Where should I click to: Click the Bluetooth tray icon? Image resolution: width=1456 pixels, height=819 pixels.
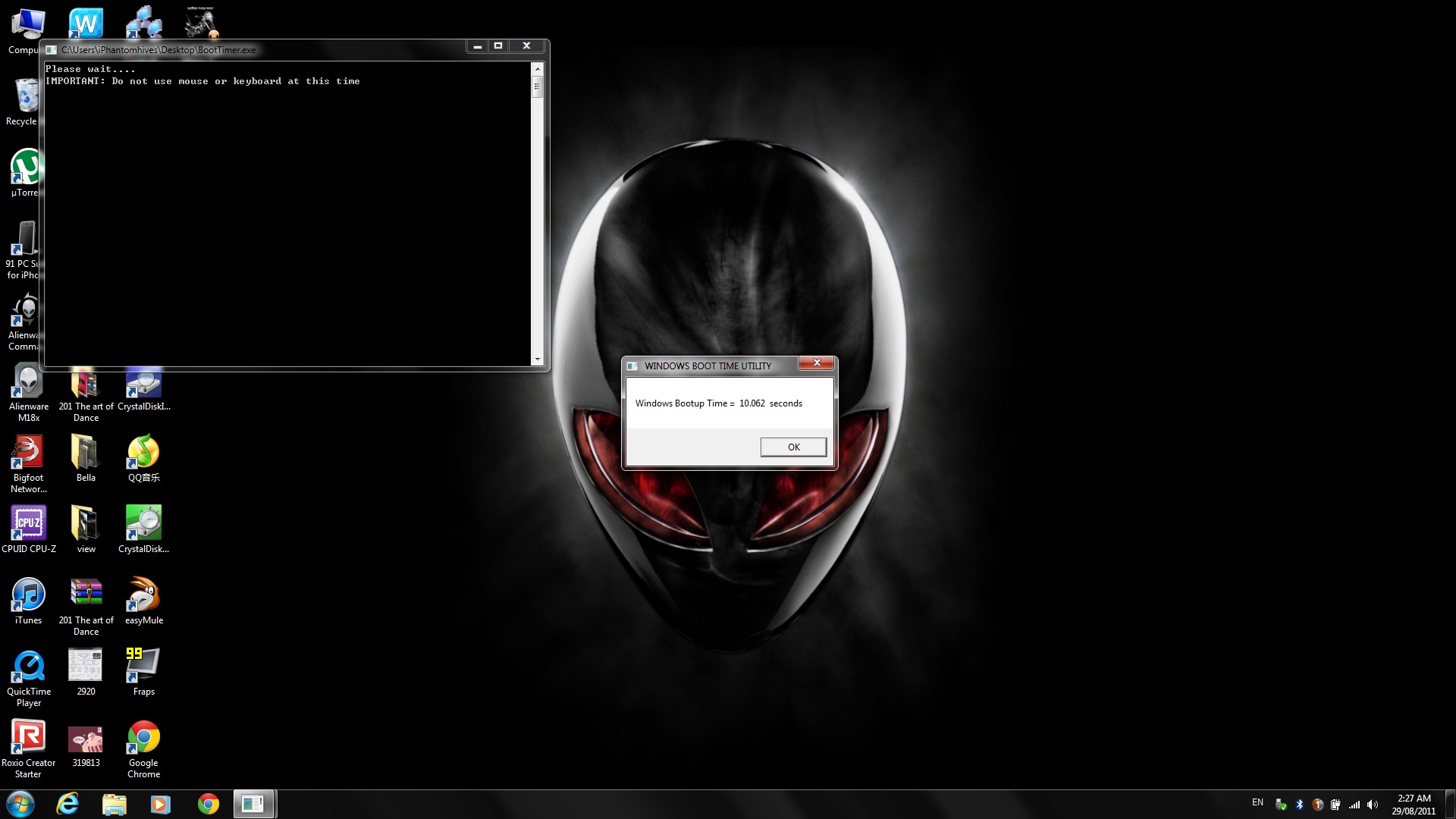click(x=1299, y=805)
